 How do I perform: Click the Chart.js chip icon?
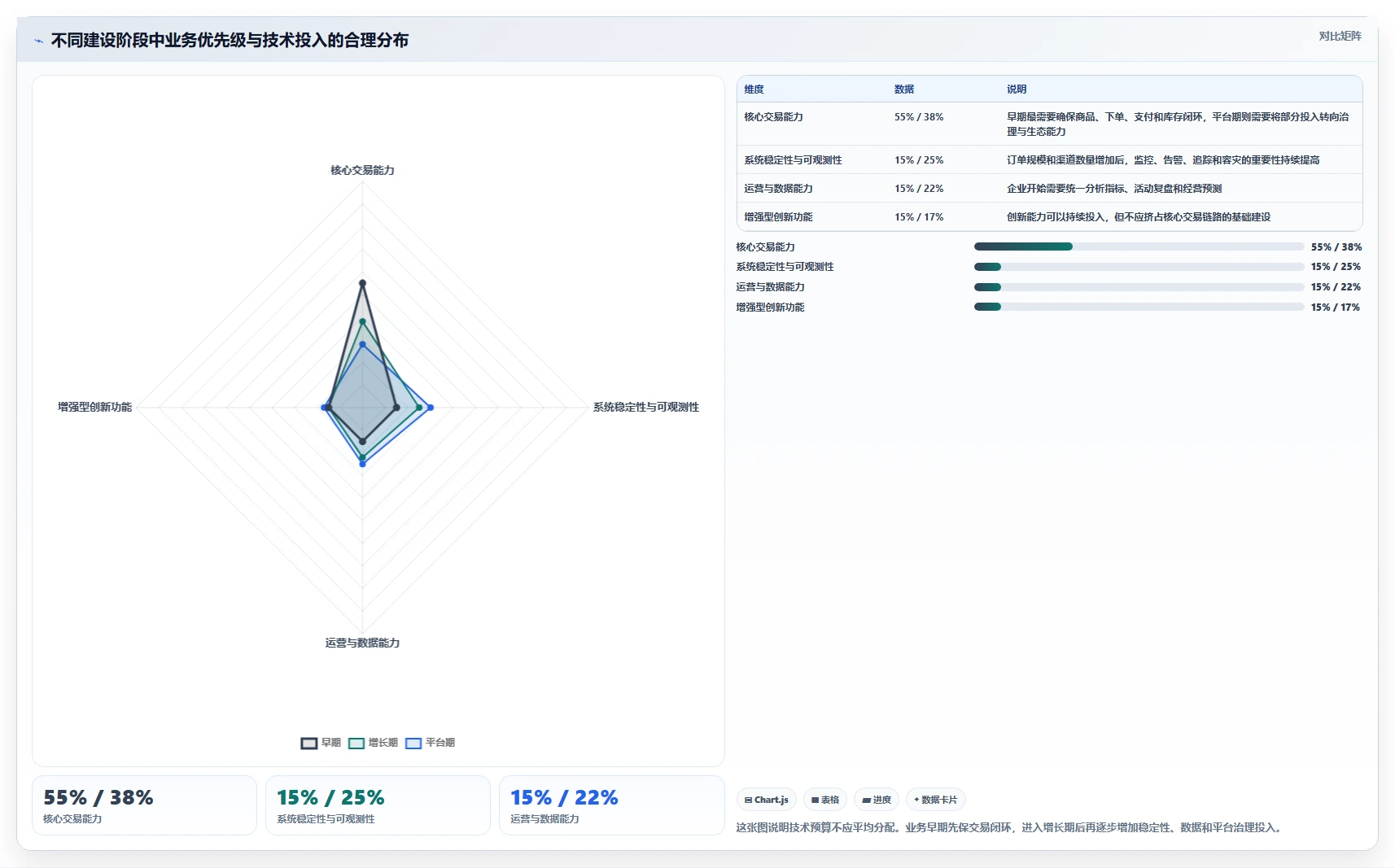point(748,800)
